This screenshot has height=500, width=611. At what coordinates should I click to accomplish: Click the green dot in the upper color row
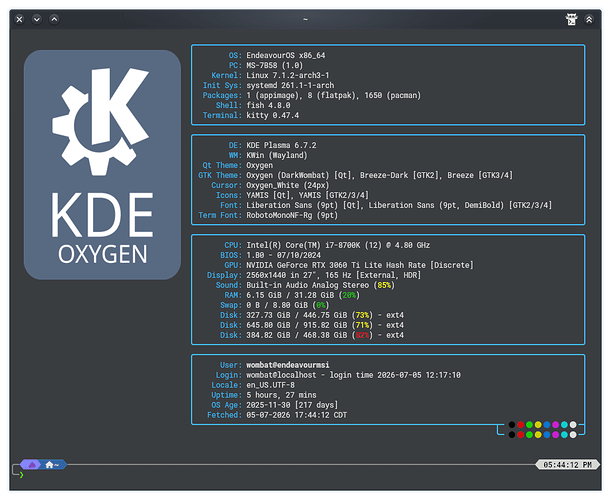coord(529,425)
